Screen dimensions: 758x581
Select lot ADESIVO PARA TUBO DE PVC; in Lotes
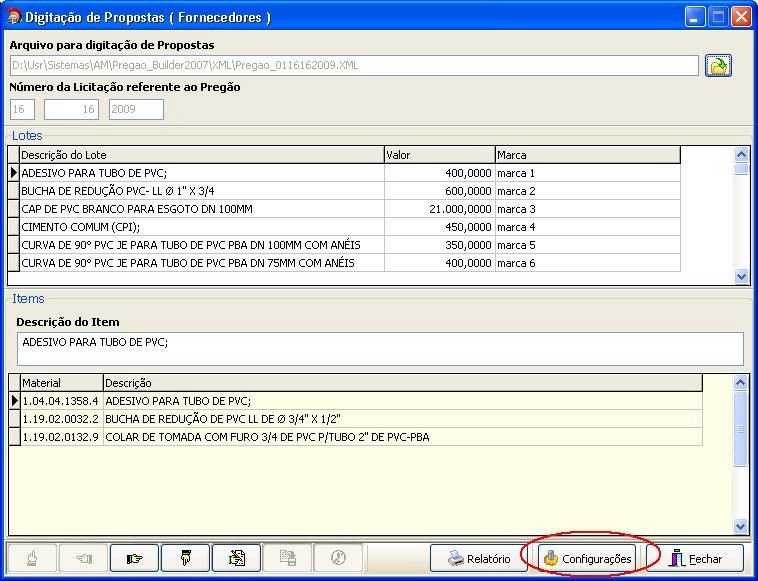(x=202, y=173)
